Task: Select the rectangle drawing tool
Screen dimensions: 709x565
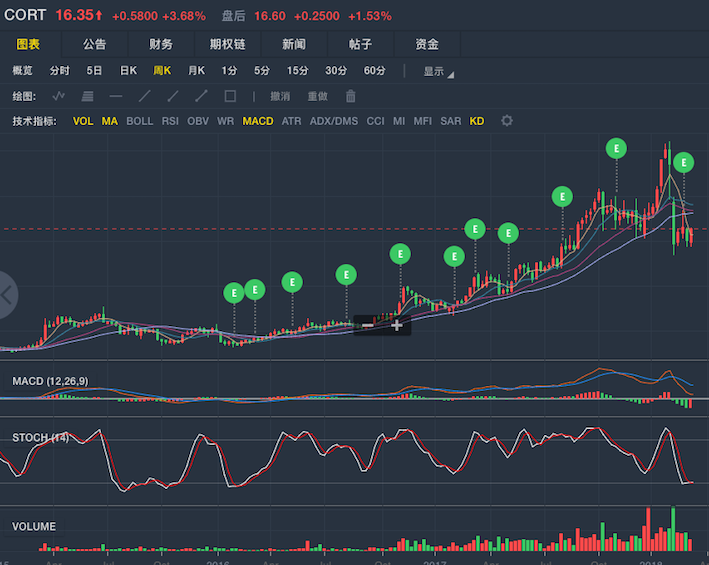Action: coord(231,96)
